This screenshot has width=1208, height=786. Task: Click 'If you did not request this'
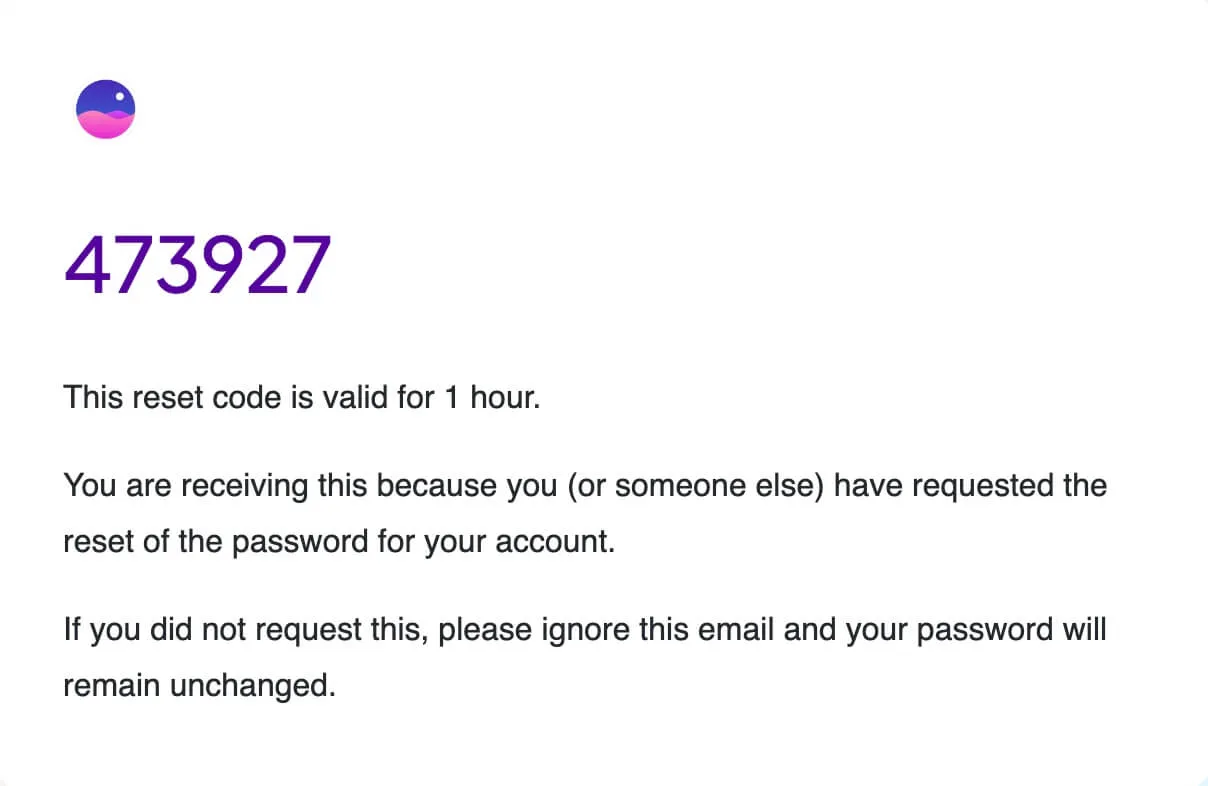245,631
